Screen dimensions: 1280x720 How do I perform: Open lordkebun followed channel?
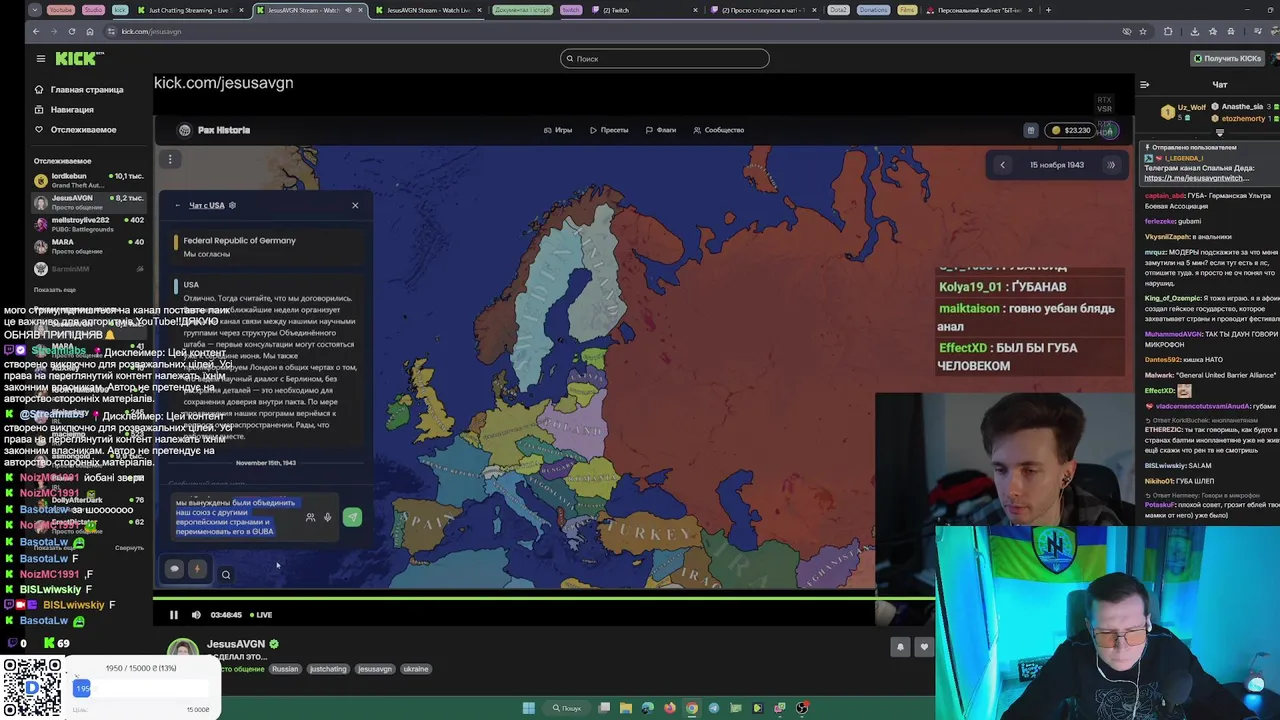88,180
